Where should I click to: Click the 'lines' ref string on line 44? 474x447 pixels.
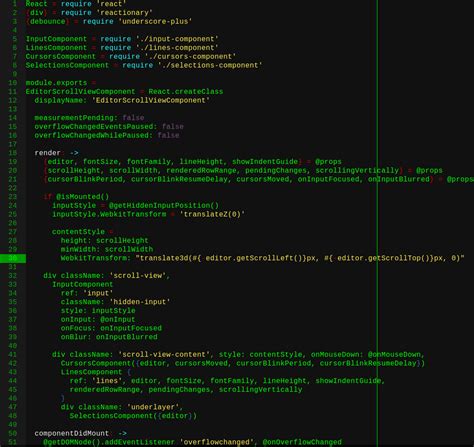point(107,381)
